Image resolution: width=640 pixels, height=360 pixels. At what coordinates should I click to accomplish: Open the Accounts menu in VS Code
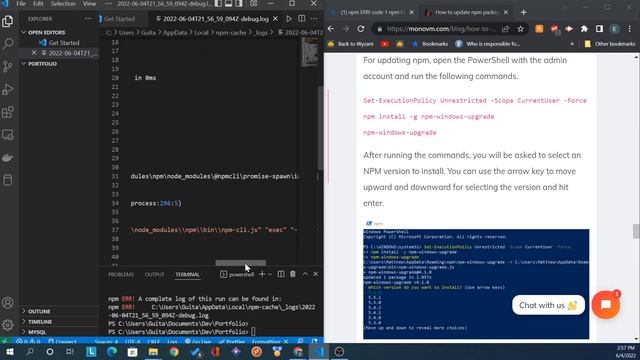click(x=8, y=303)
